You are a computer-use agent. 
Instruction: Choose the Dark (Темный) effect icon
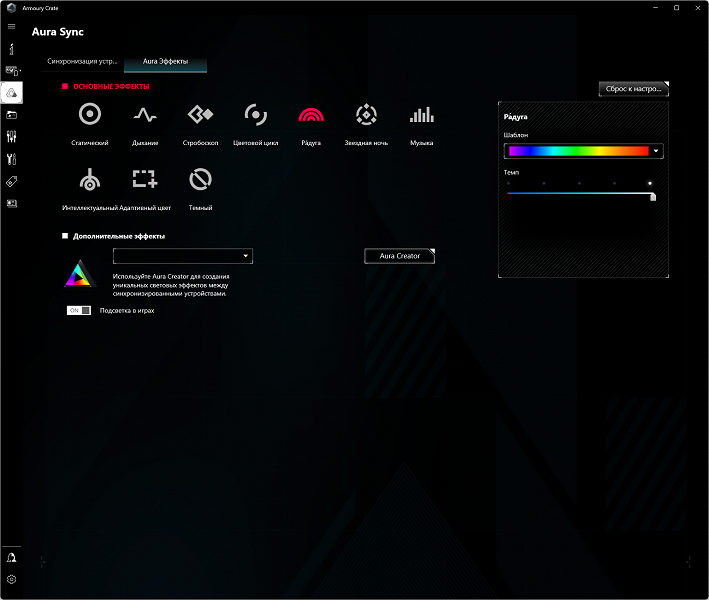coord(200,180)
